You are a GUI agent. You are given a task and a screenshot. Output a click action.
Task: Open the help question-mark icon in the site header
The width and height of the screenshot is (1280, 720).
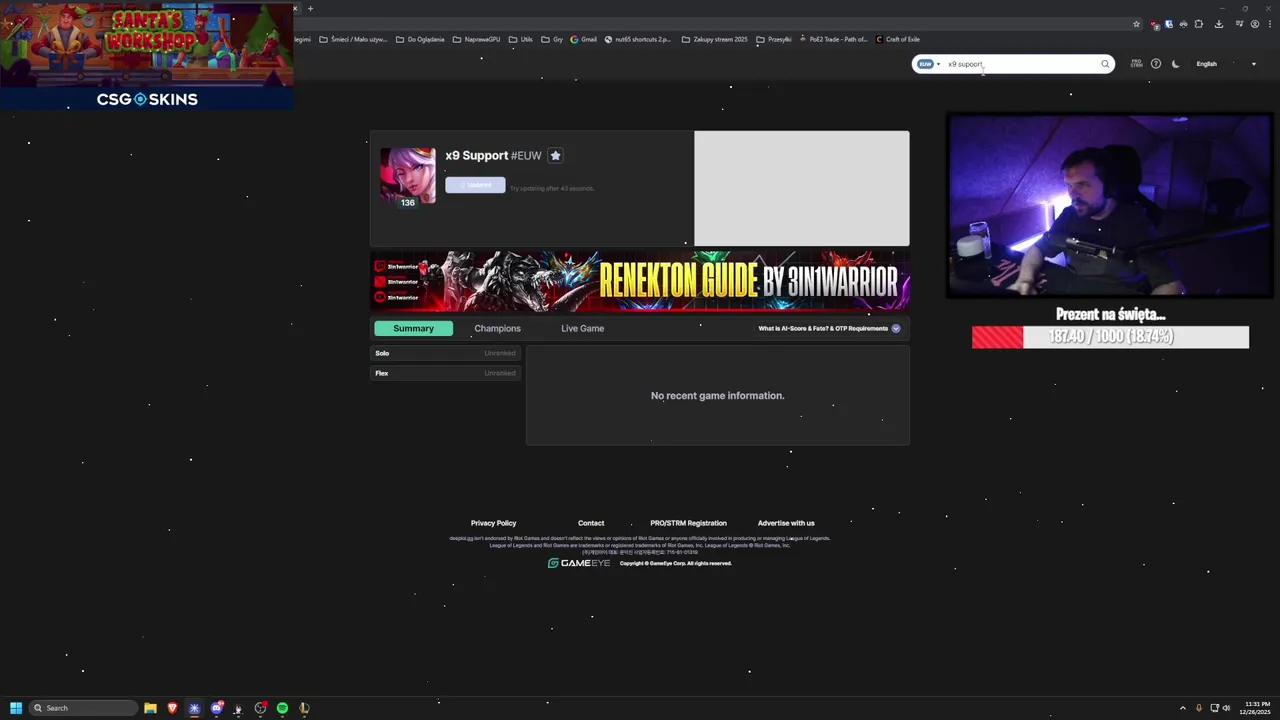1156,64
